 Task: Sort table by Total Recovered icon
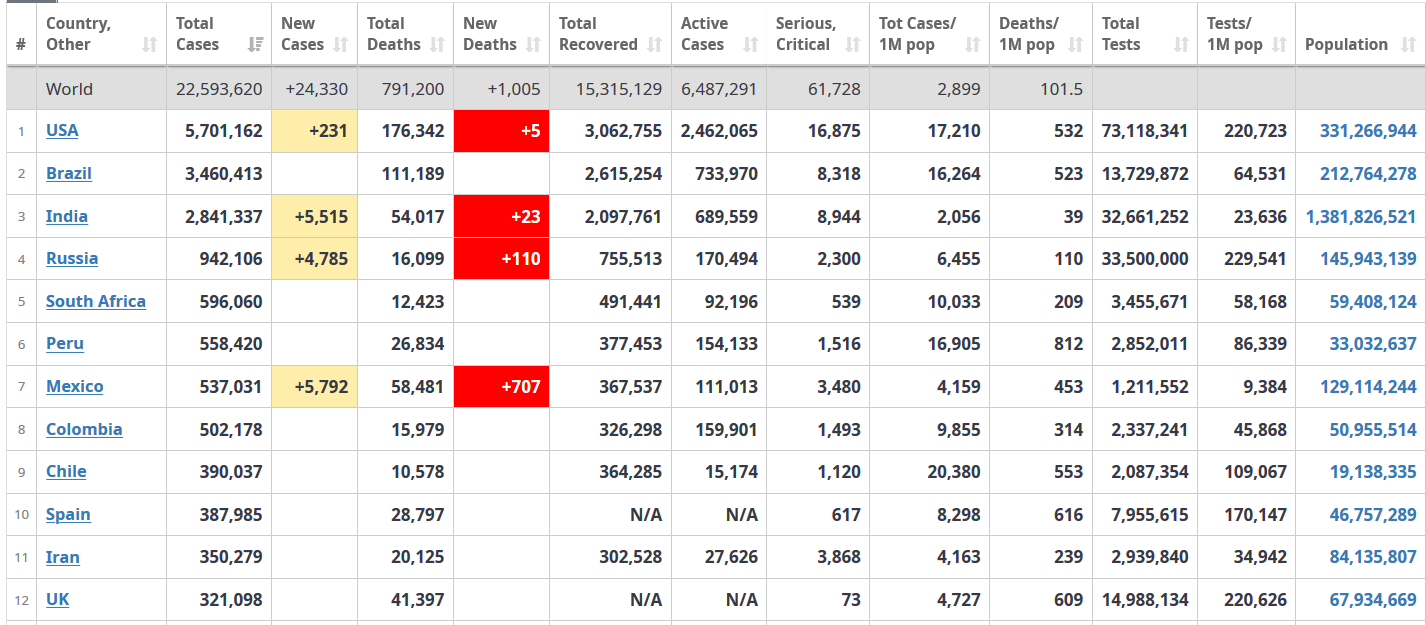tap(654, 45)
